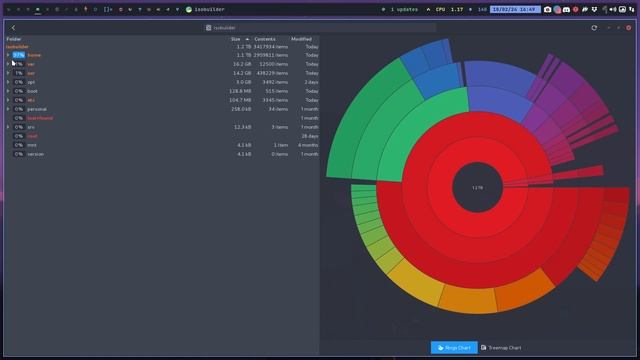Open the Discord tray icon

coord(566,9)
